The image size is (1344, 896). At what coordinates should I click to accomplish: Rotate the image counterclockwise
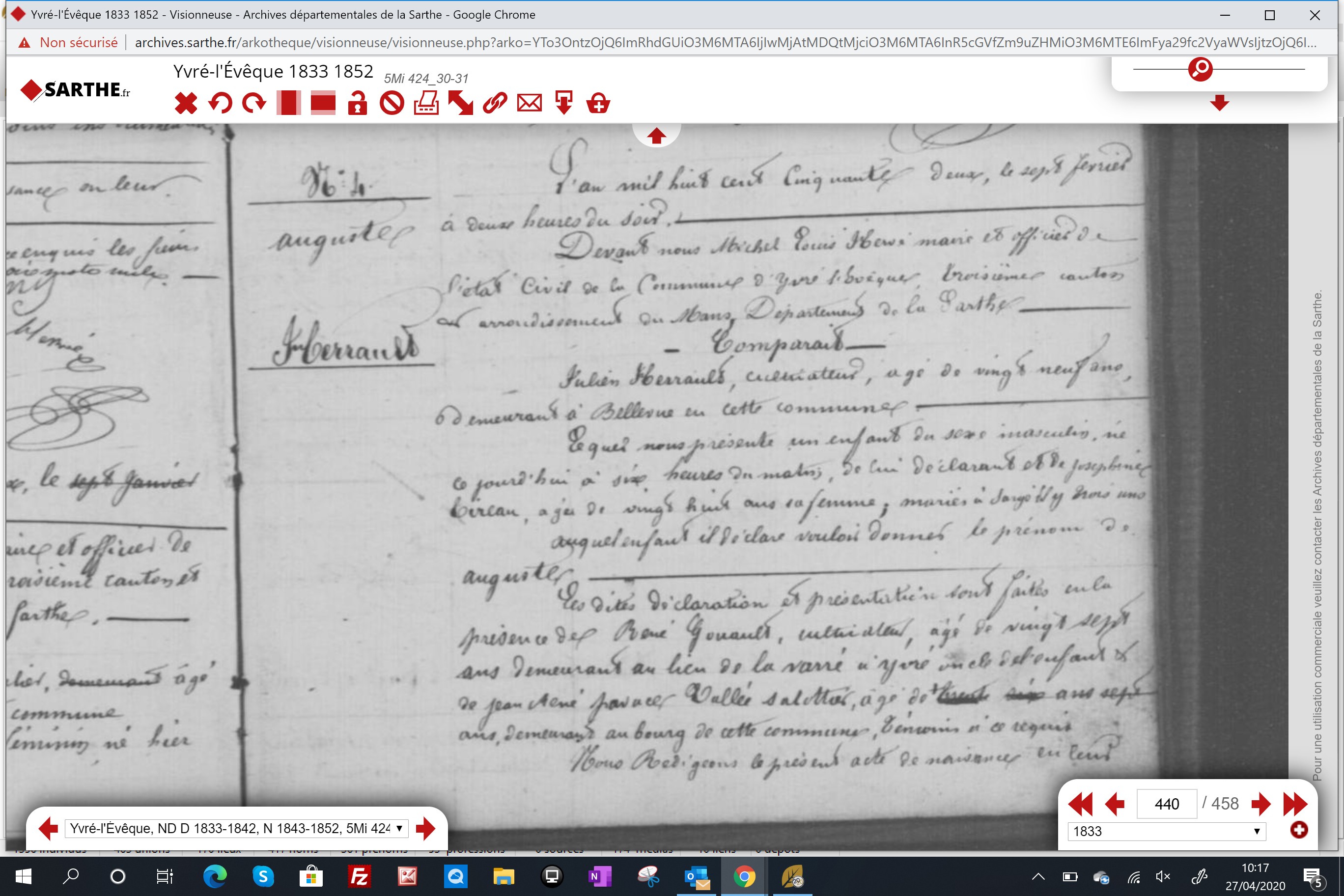click(x=221, y=104)
